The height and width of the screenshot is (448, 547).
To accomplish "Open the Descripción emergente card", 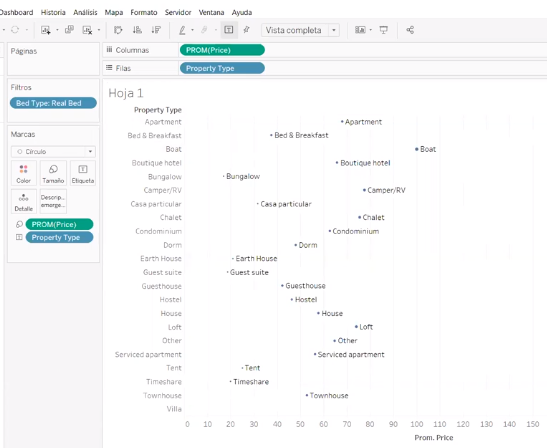I will [x=53, y=201].
